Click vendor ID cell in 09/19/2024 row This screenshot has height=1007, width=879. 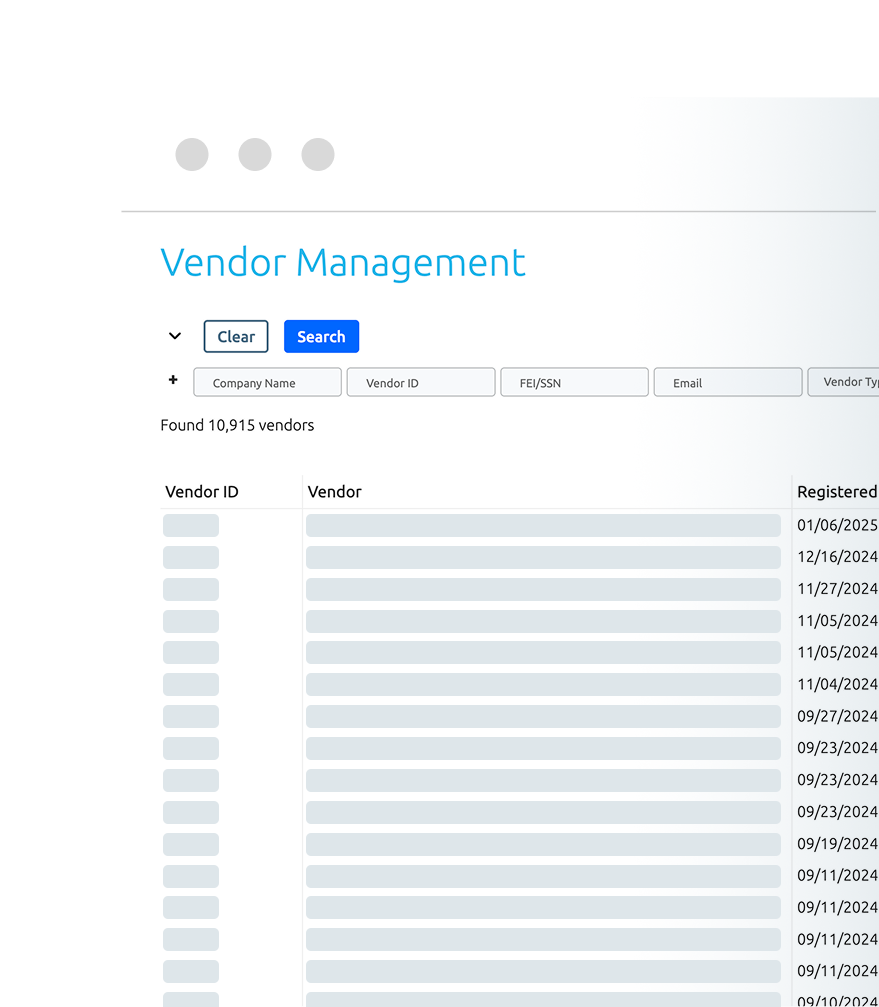coord(191,844)
